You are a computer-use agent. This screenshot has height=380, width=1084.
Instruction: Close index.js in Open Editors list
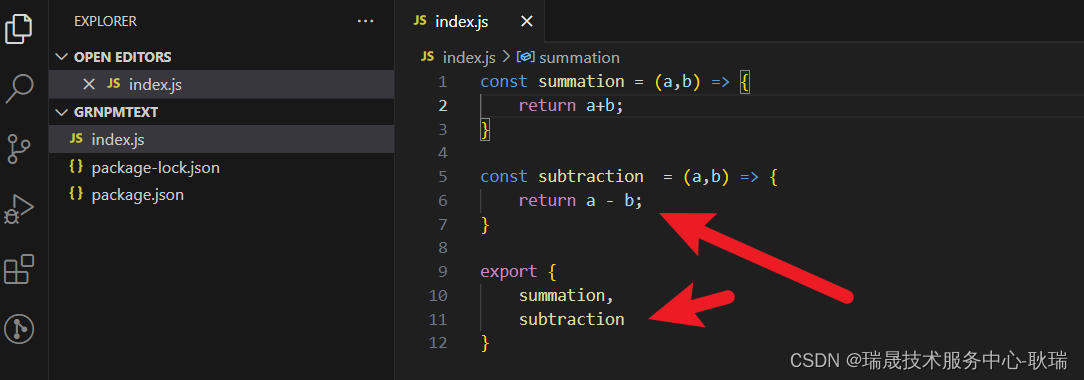pyautogui.click(x=88, y=84)
